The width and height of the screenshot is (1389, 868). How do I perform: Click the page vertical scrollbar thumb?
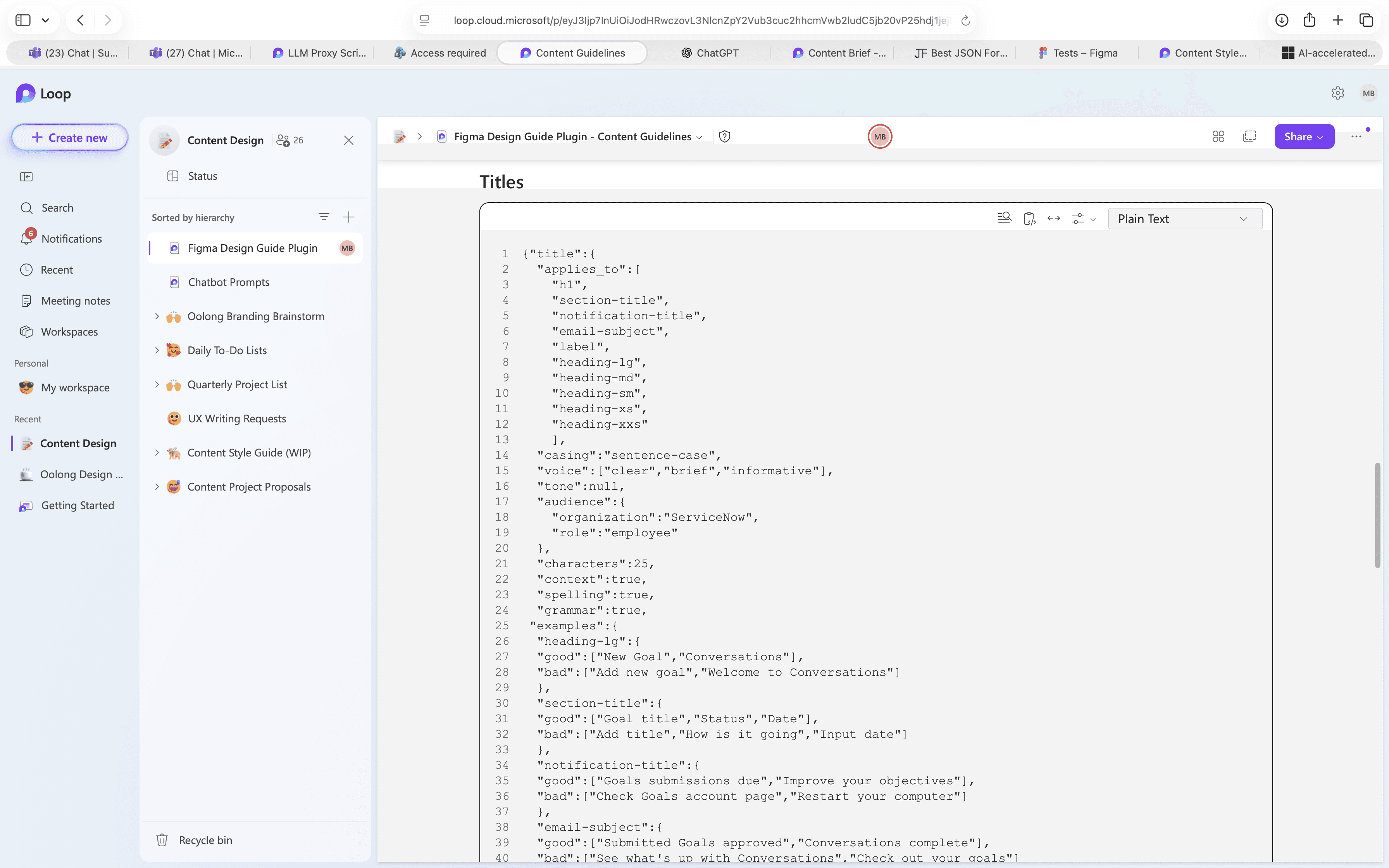(1377, 515)
